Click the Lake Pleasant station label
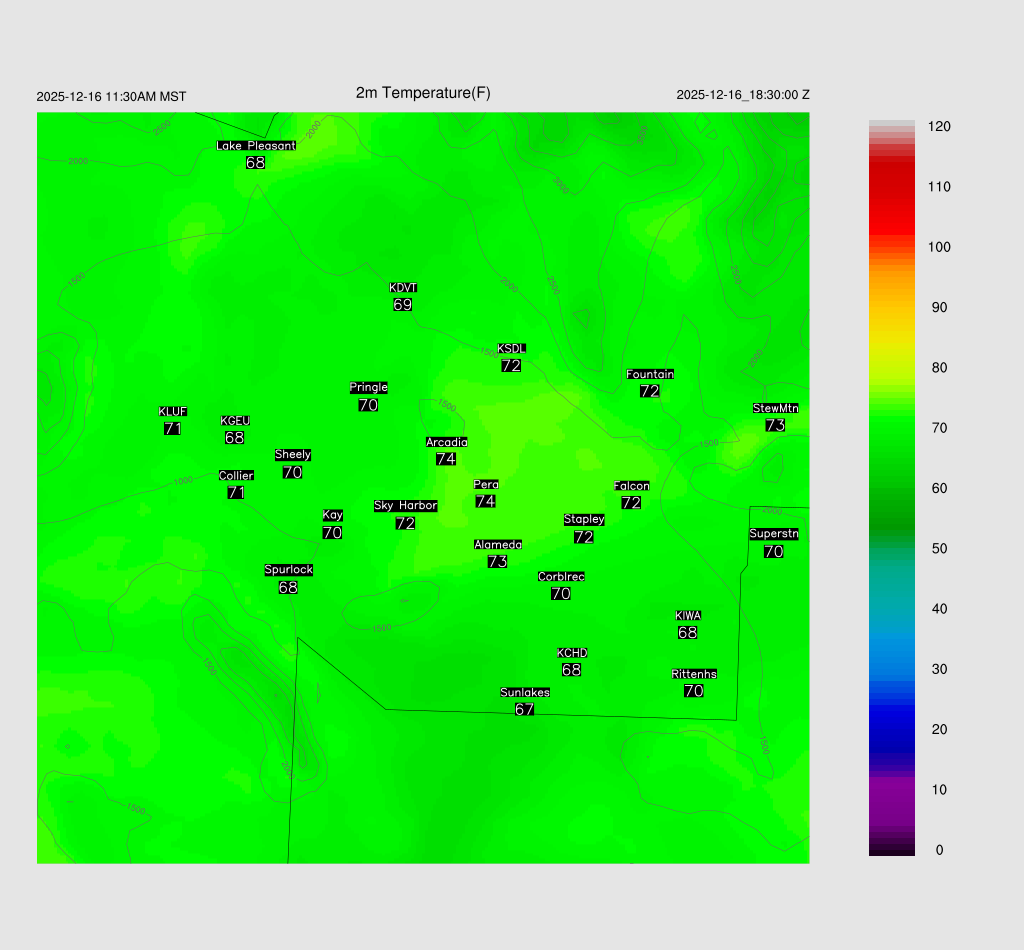This screenshot has height=950, width=1024. 256,146
